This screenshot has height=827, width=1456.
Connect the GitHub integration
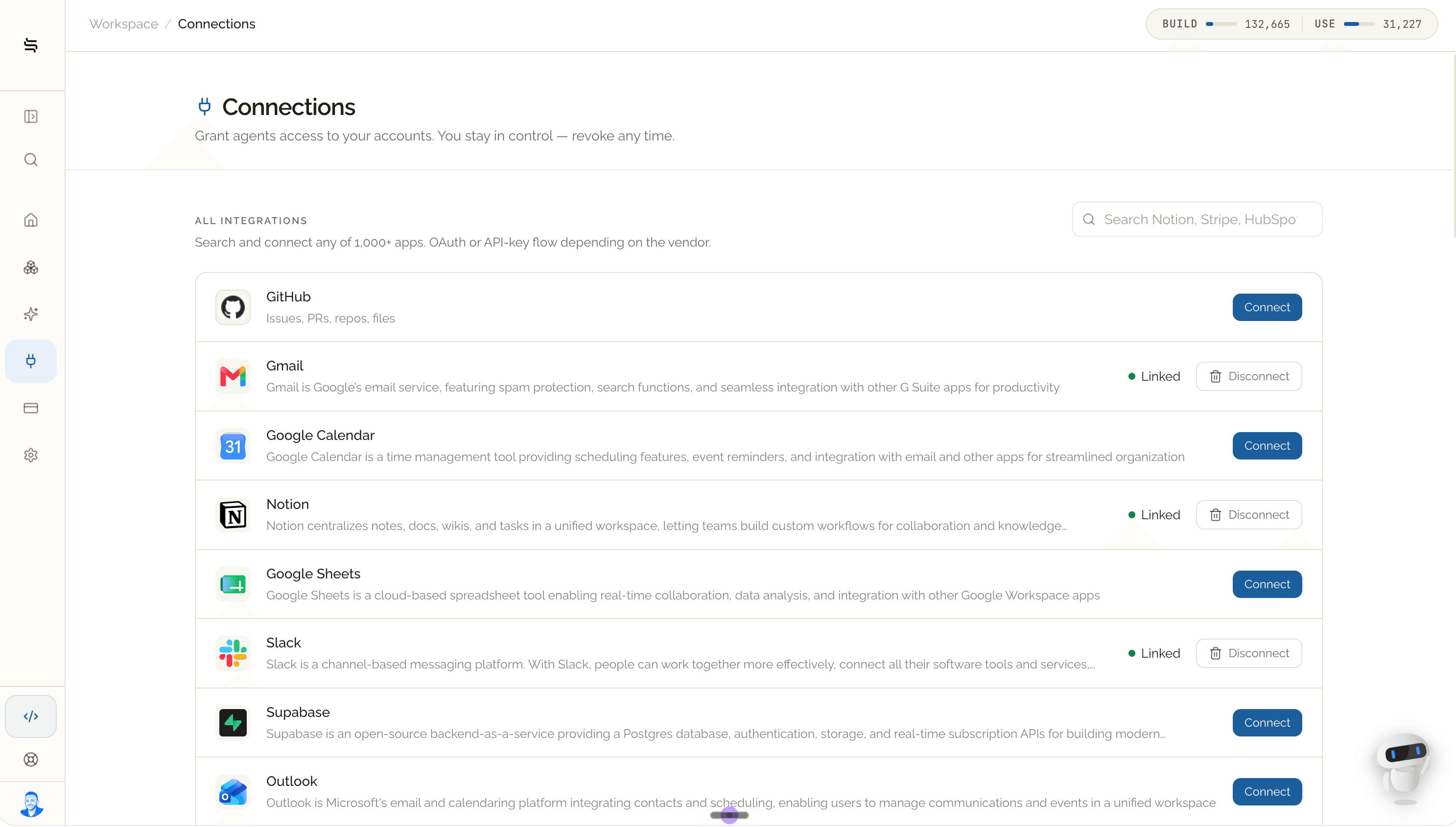point(1267,307)
